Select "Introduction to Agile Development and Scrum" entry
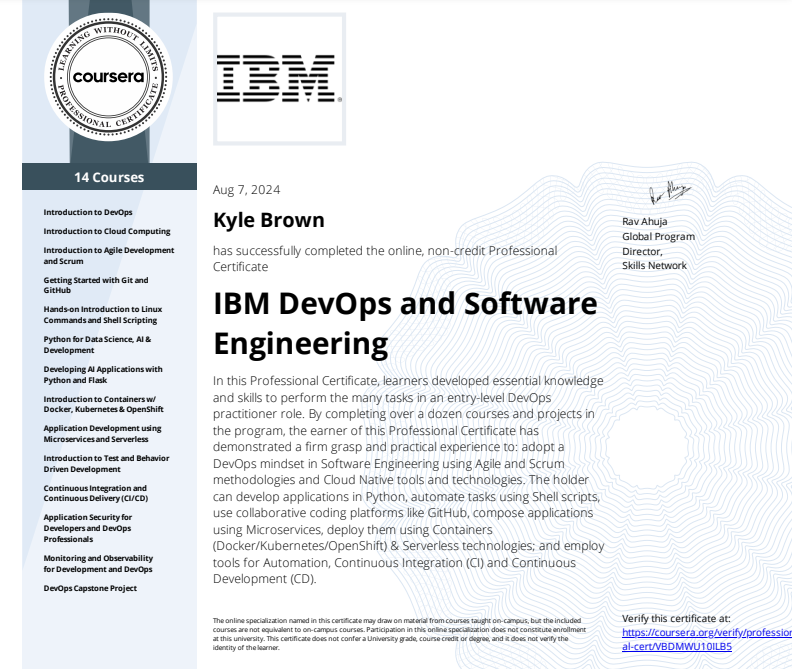 coord(109,256)
